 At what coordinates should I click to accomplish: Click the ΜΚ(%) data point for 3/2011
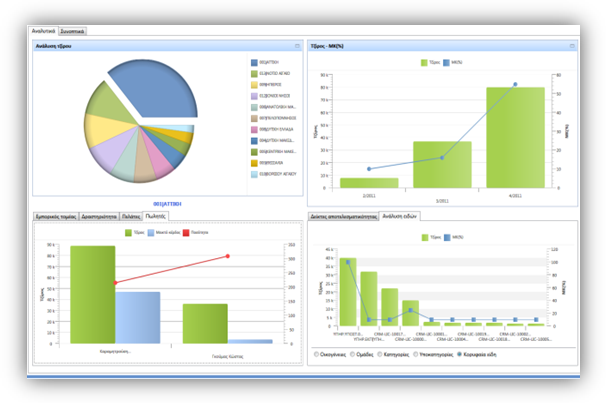pos(442,158)
